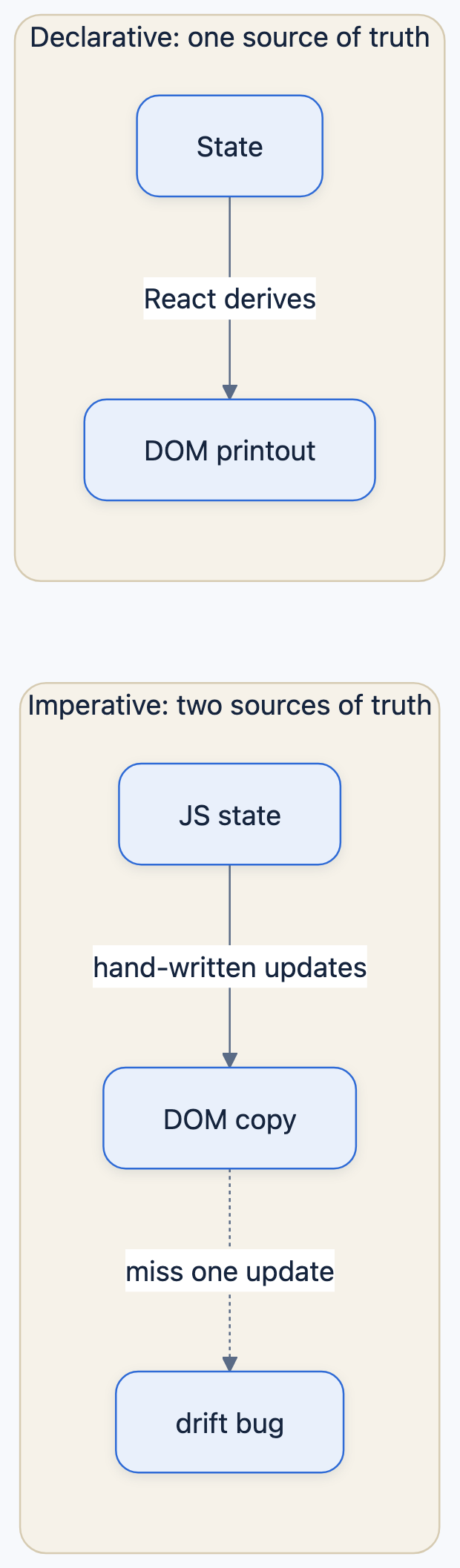The height and width of the screenshot is (1568, 460).
Task: Click arrowhead pointing into DOM printout
Action: tap(230, 392)
